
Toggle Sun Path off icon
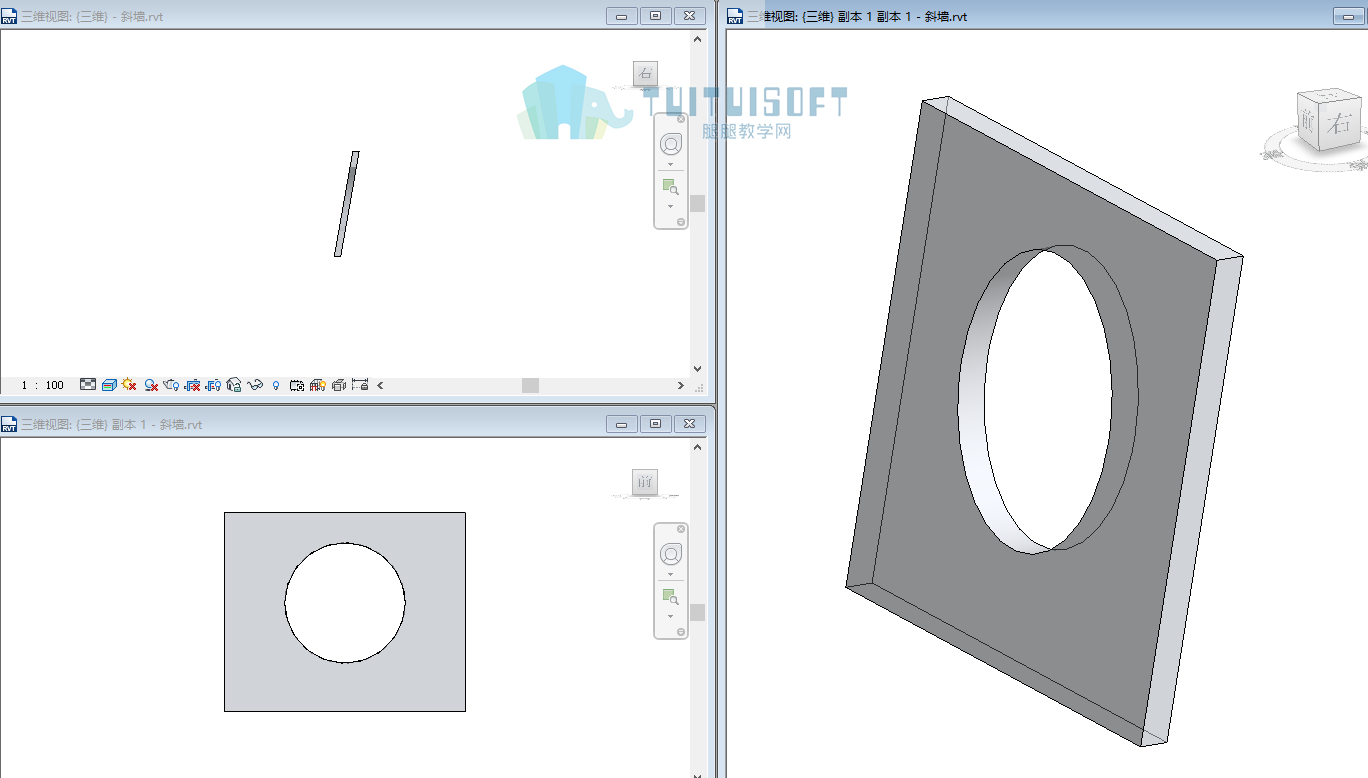tap(129, 384)
